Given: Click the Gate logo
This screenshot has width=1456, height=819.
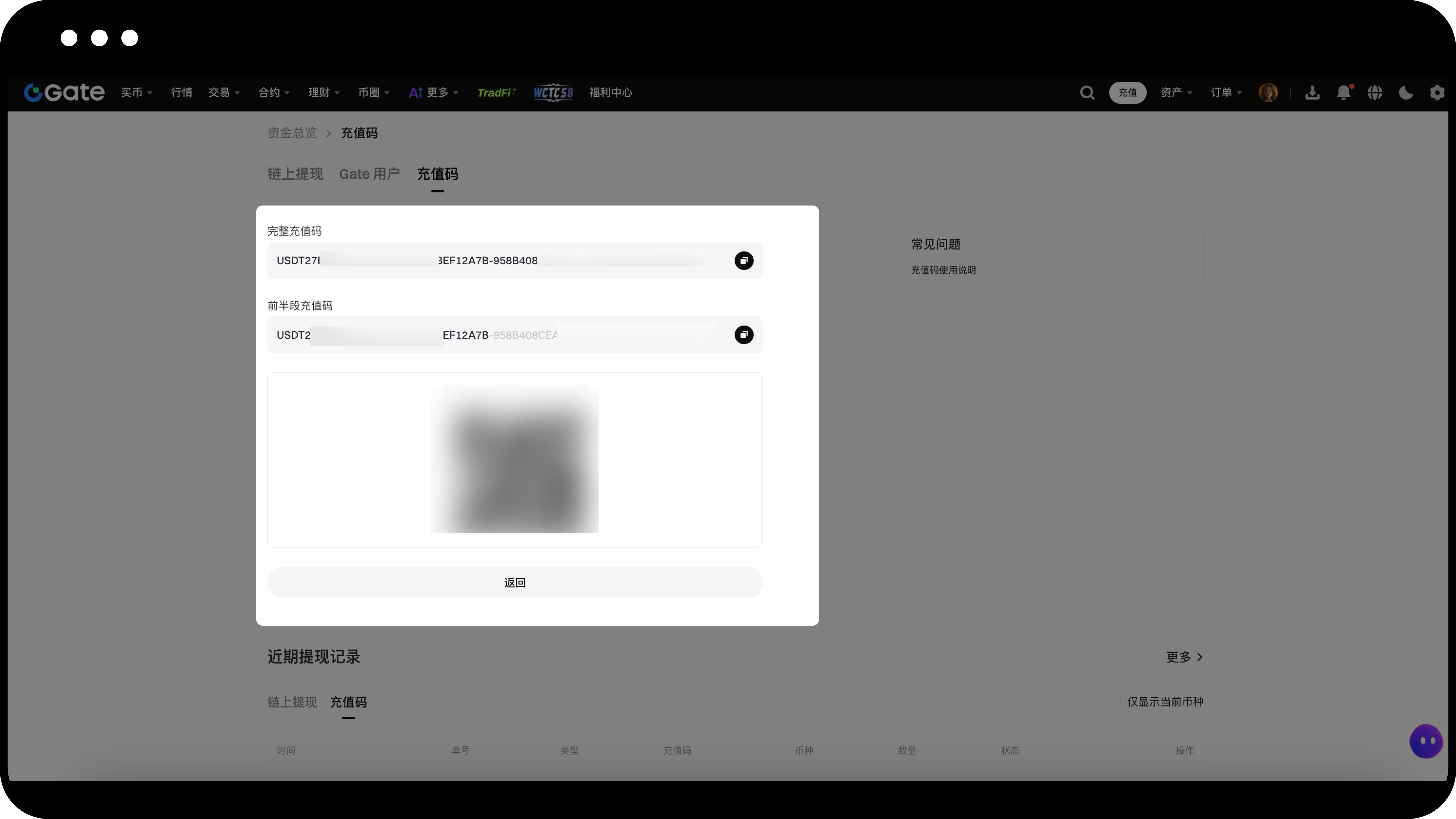Looking at the screenshot, I should pos(64,92).
